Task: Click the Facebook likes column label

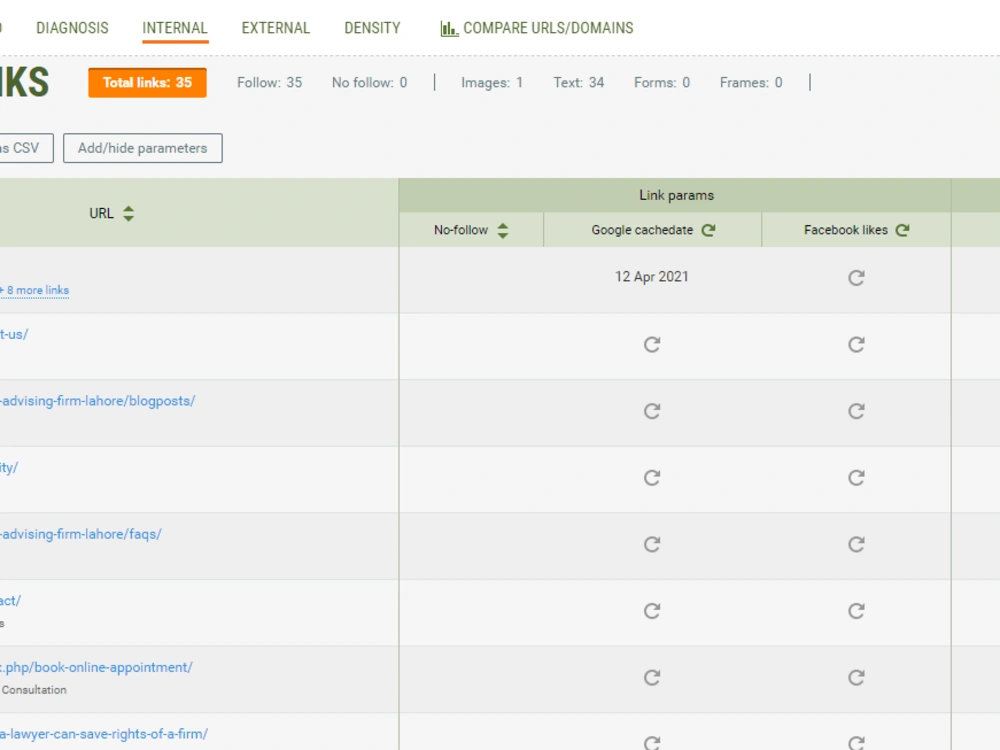Action: [x=846, y=230]
